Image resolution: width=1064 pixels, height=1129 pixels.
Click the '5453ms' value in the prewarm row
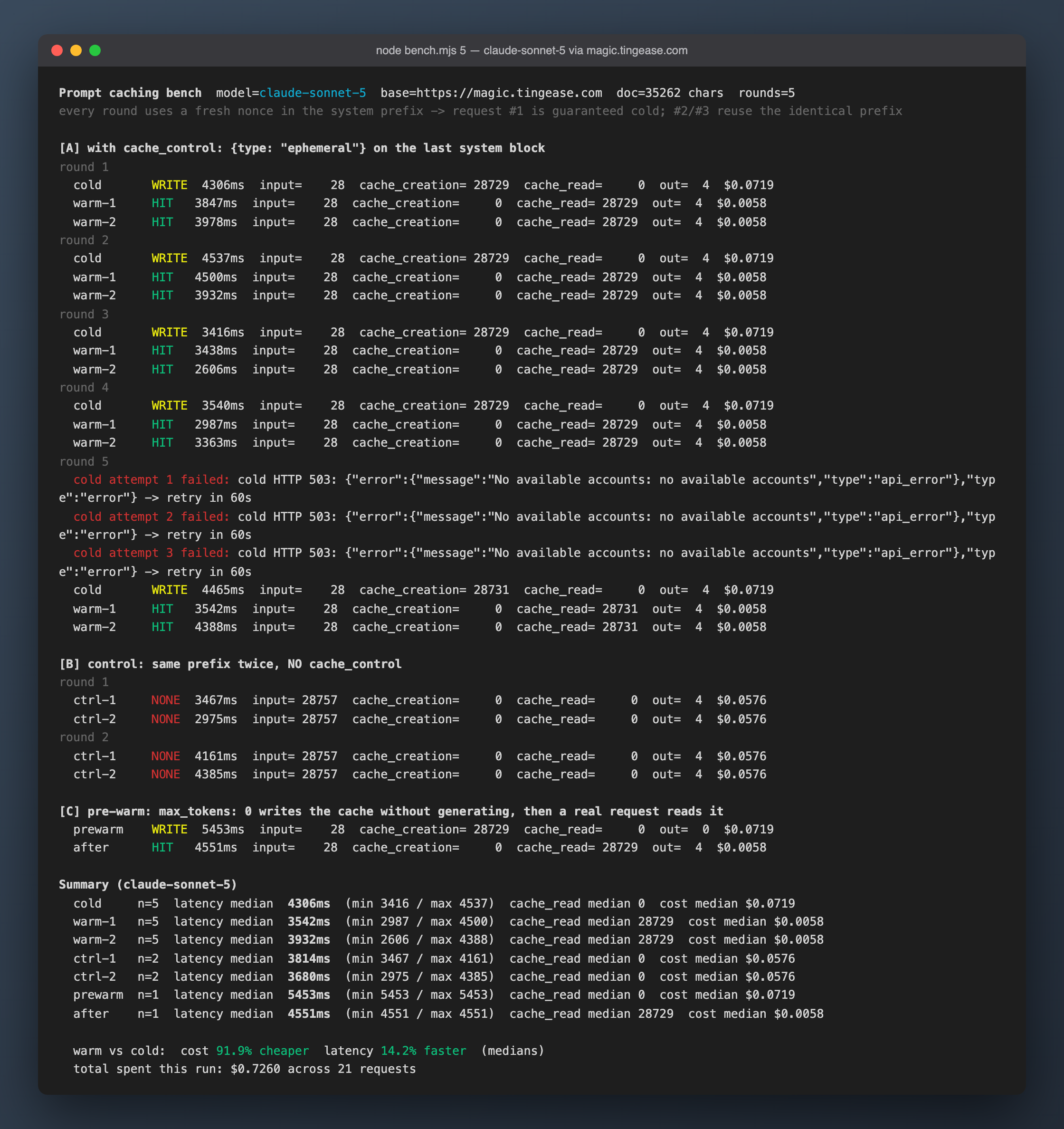pyautogui.click(x=223, y=829)
